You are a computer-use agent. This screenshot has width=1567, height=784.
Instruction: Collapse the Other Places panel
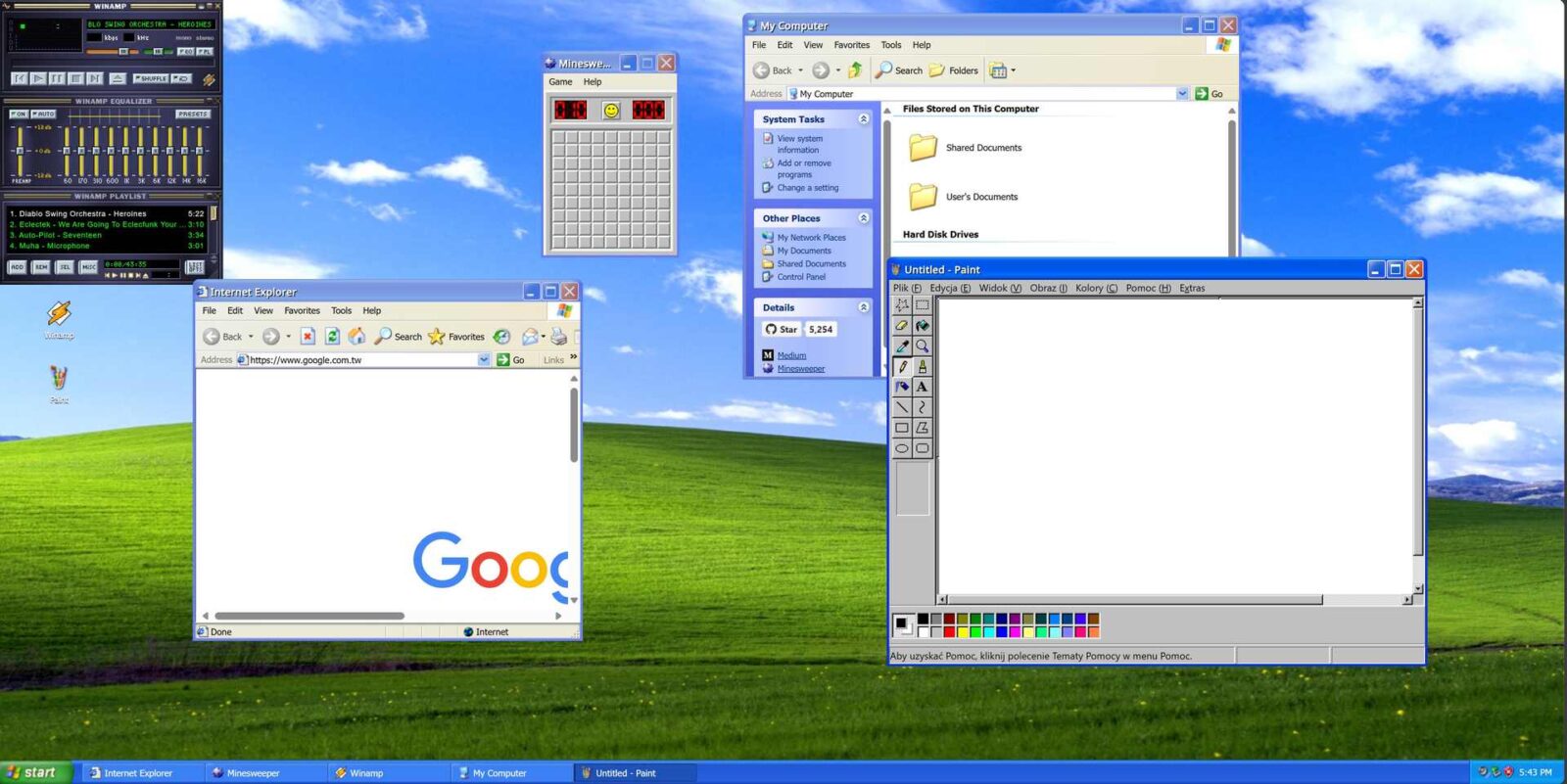[863, 218]
